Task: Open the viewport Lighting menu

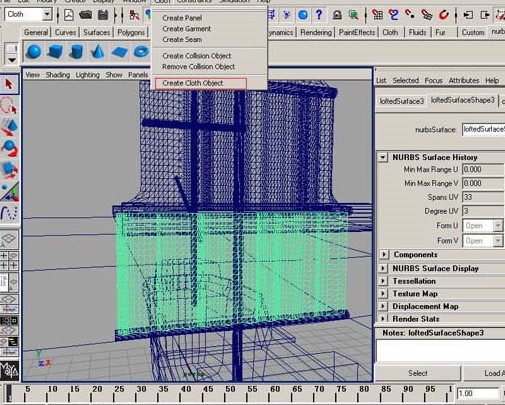Action: [x=87, y=75]
